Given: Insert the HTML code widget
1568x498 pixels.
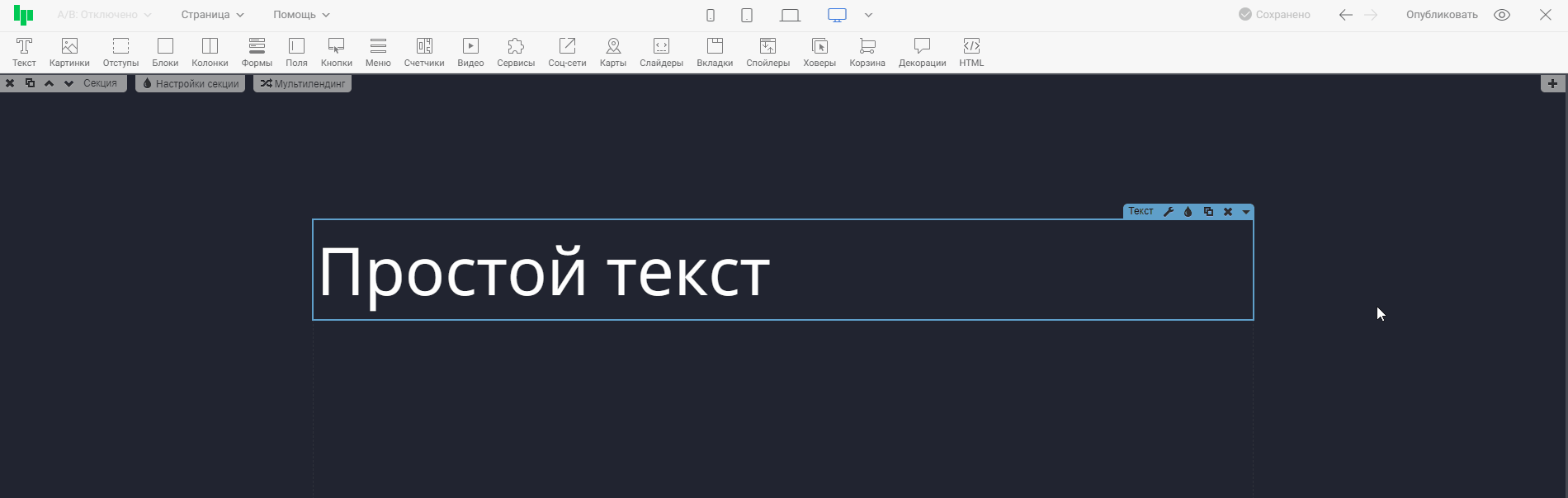Looking at the screenshot, I should 971,52.
